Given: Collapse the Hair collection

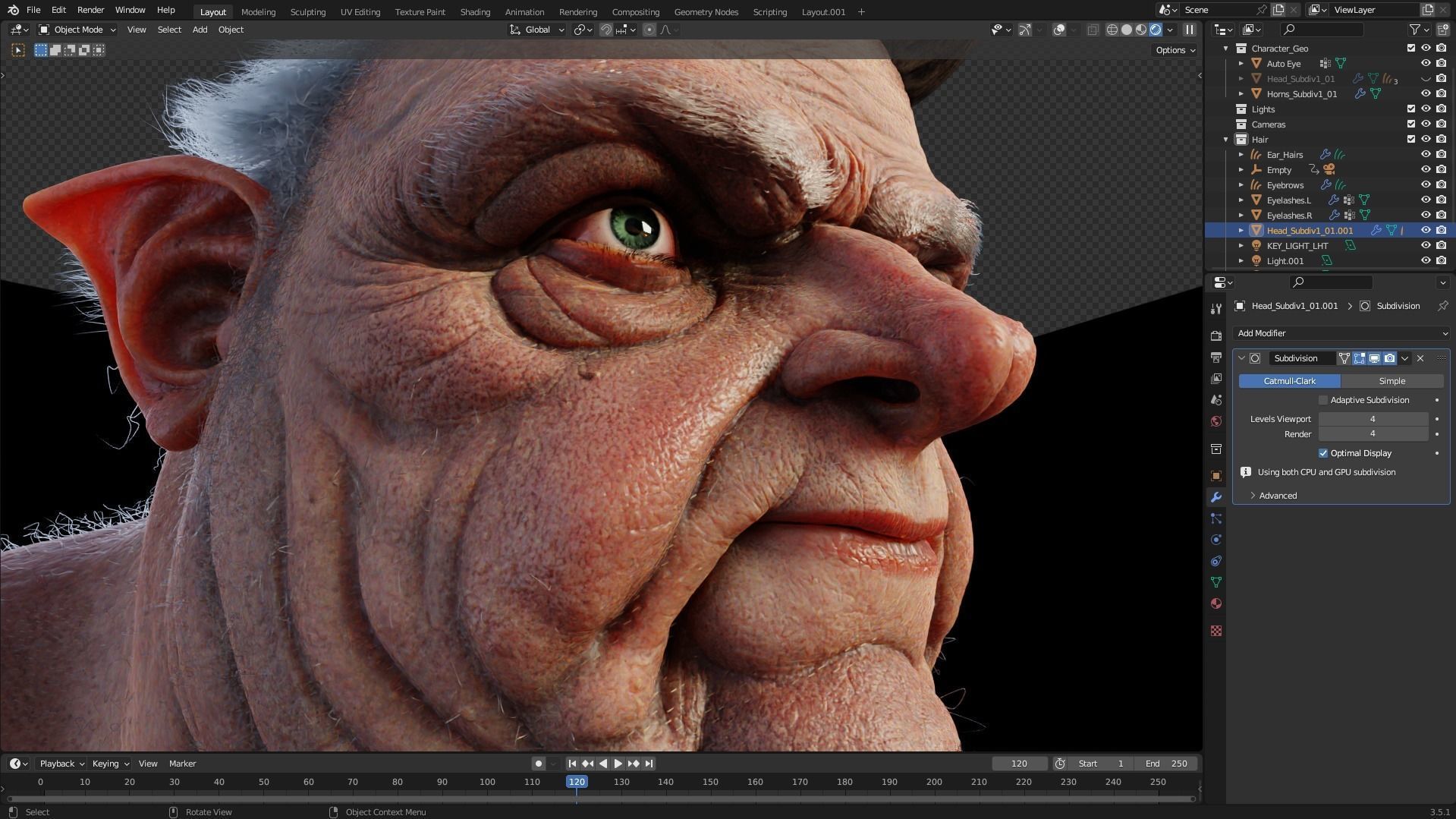Looking at the screenshot, I should click(x=1226, y=139).
